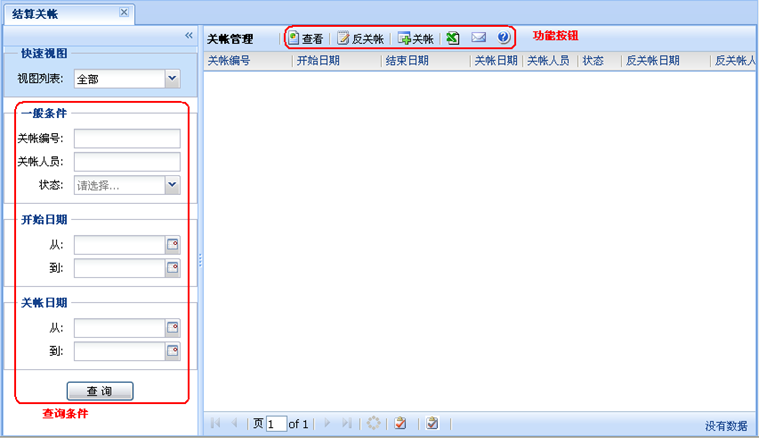The height and width of the screenshot is (438, 759).
Task: Select the 结算关帐 tab
Action: pos(69,14)
